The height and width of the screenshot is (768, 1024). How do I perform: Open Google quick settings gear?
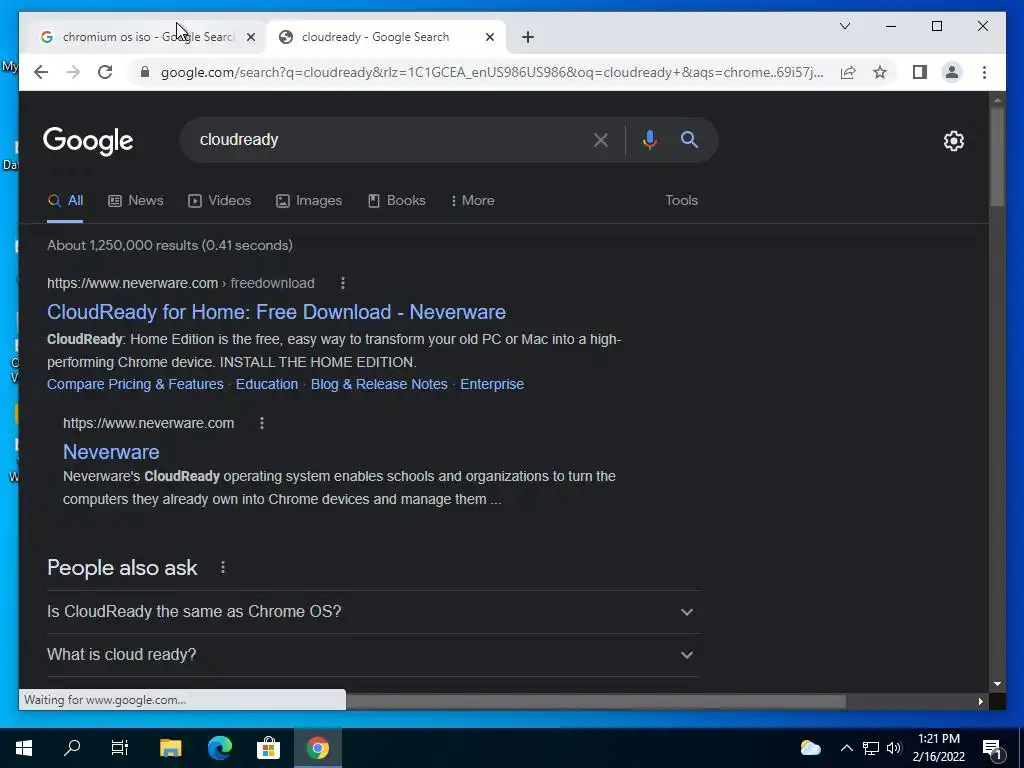954,140
